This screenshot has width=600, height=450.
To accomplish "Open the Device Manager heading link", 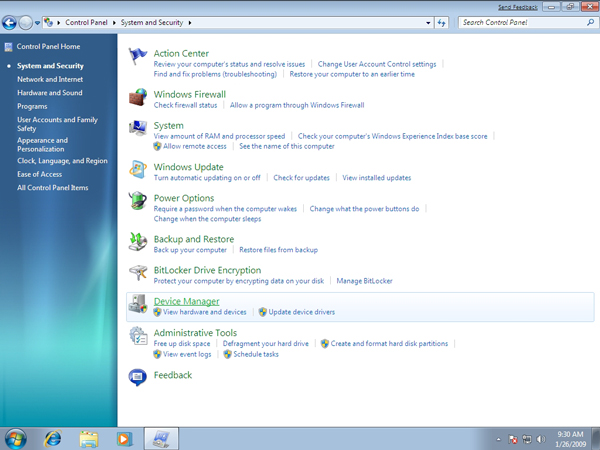I will (186, 301).
